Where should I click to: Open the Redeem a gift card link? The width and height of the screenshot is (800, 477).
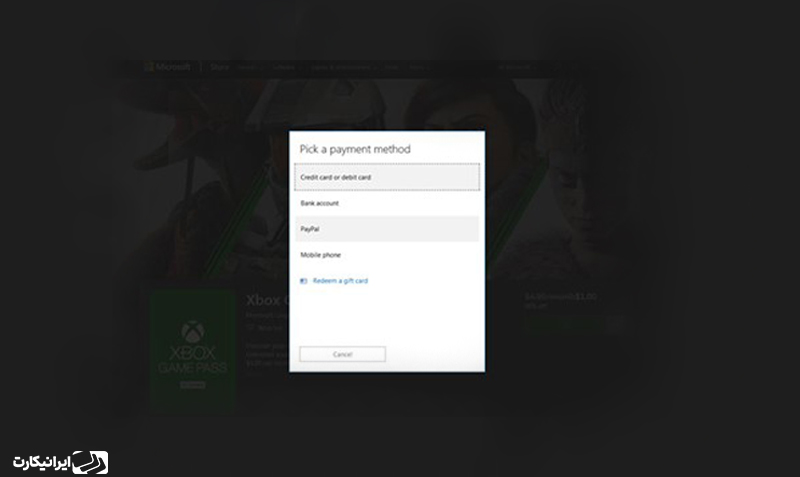(340, 281)
